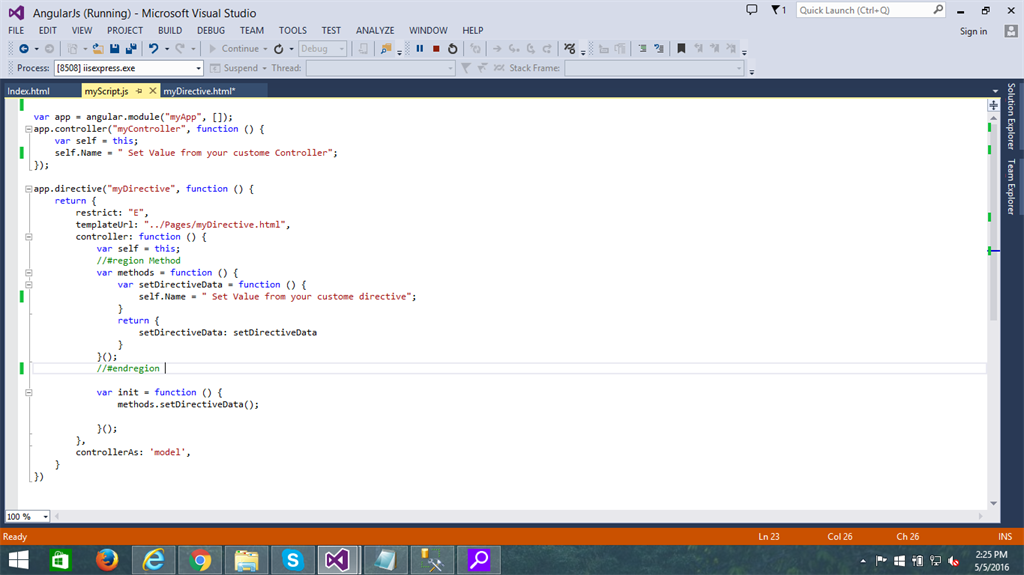Close the myScript.js tab
This screenshot has width=1024, height=575.
click(x=153, y=91)
